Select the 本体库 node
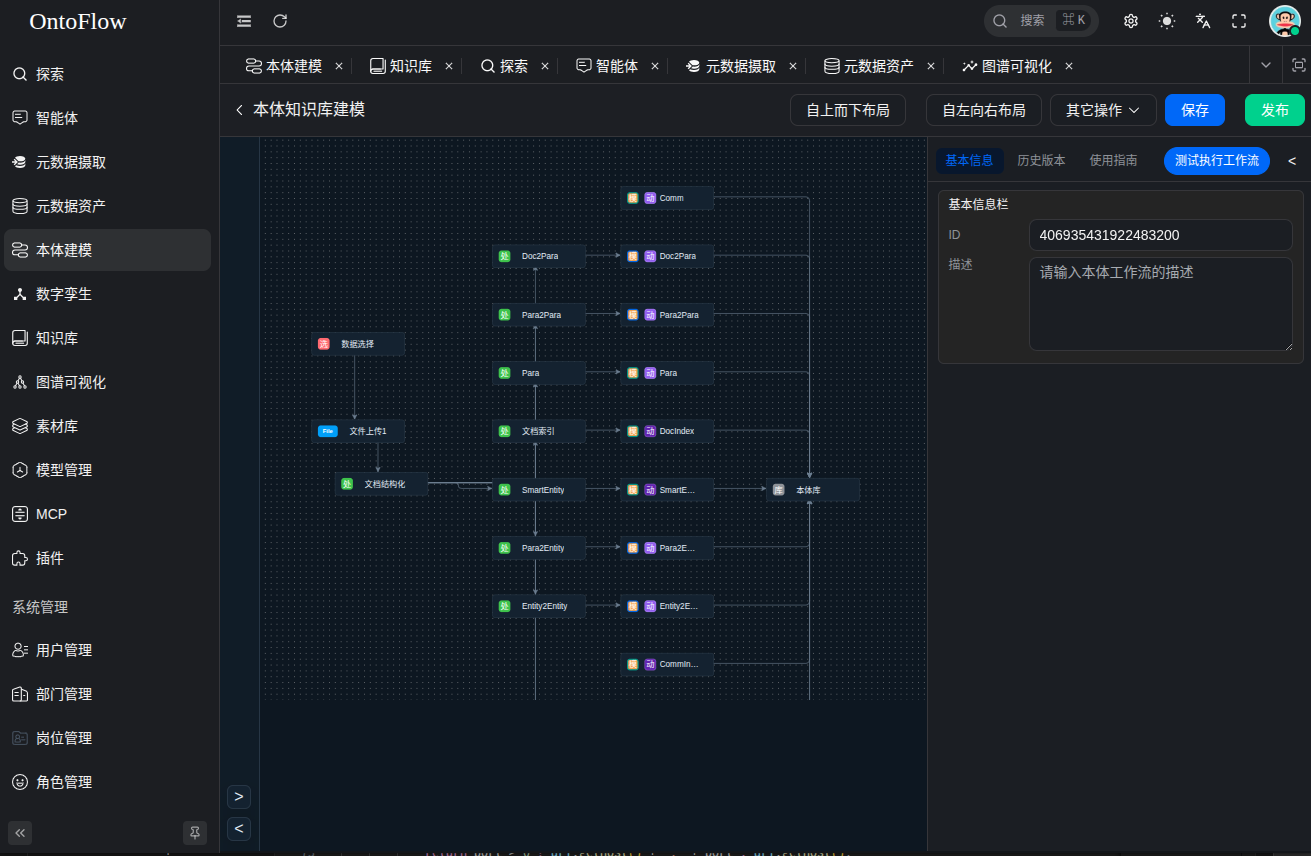 tap(813, 490)
